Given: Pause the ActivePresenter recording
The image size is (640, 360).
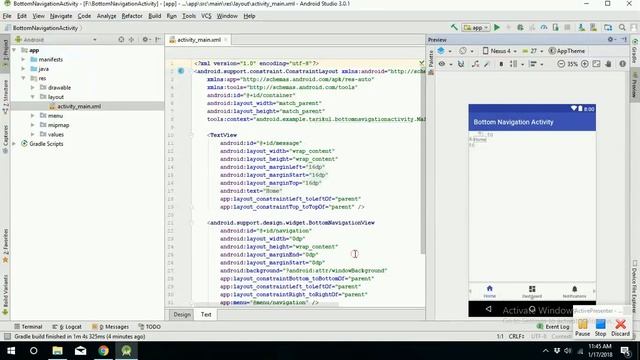Looking at the screenshot, I should pos(582,328).
